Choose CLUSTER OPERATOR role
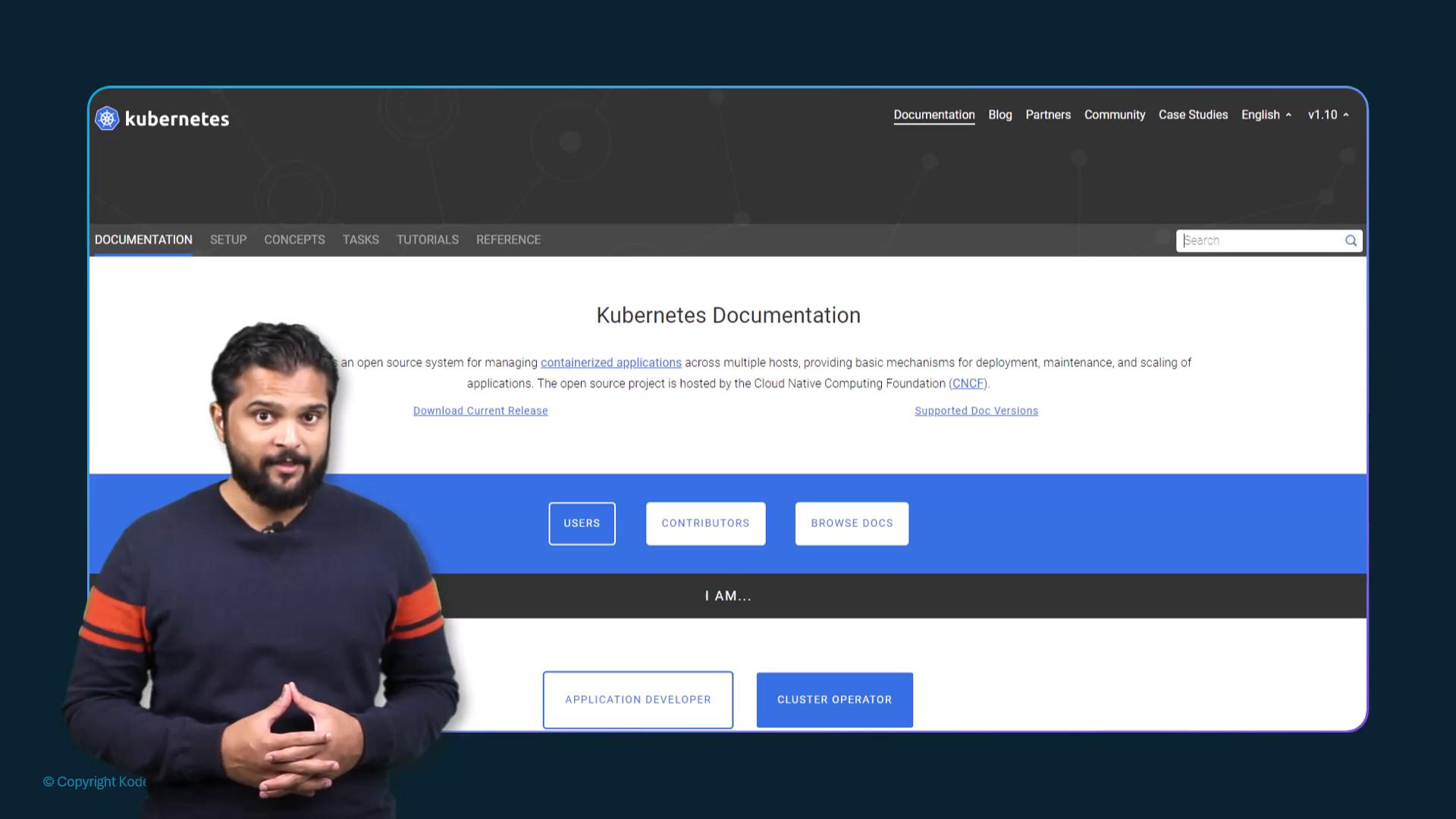 pos(834,700)
